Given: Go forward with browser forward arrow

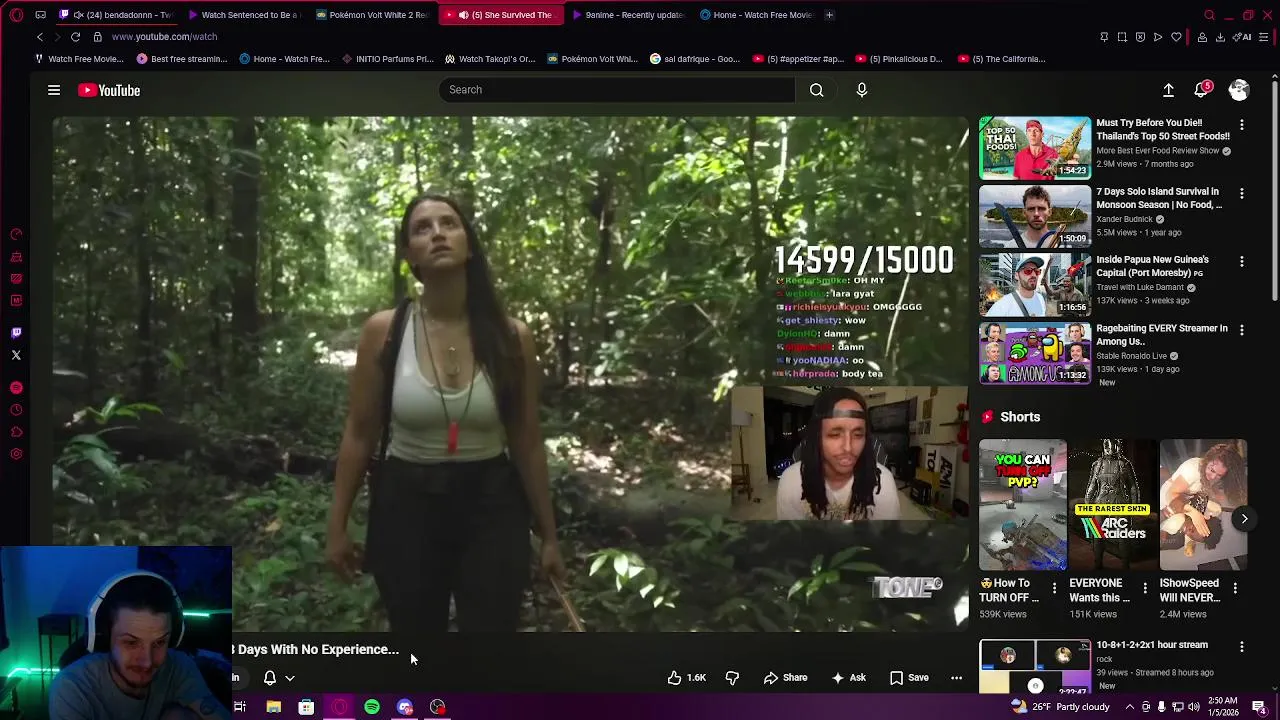Looking at the screenshot, I should coord(57,37).
